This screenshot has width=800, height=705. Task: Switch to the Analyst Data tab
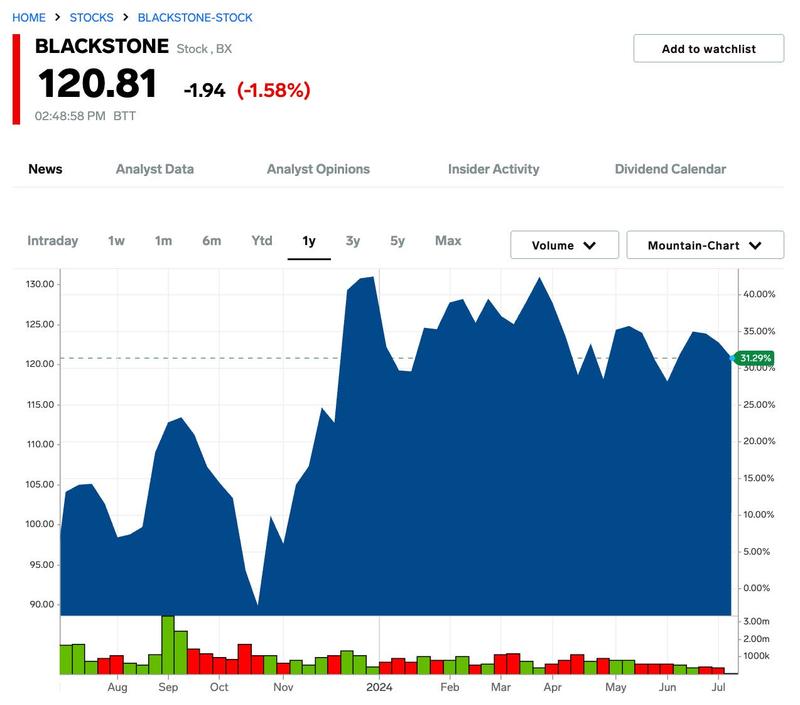(x=155, y=169)
